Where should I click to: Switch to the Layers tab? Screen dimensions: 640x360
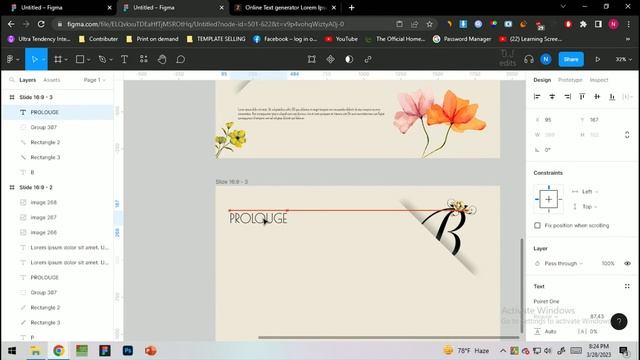[27, 80]
